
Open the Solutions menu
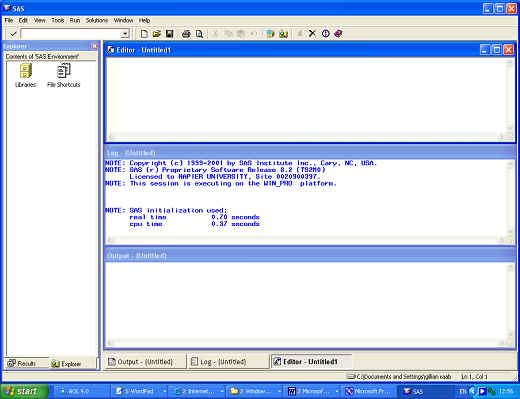pyautogui.click(x=97, y=20)
